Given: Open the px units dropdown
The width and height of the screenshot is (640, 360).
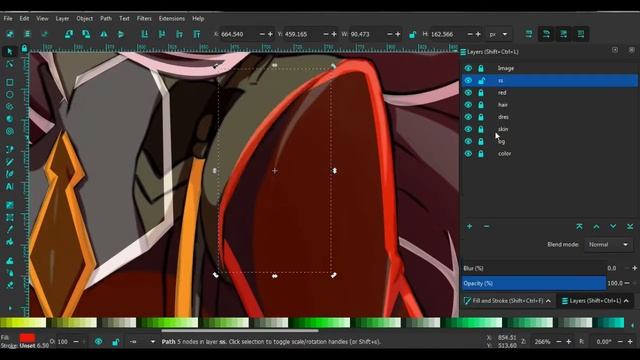Looking at the screenshot, I should pyautogui.click(x=498, y=34).
